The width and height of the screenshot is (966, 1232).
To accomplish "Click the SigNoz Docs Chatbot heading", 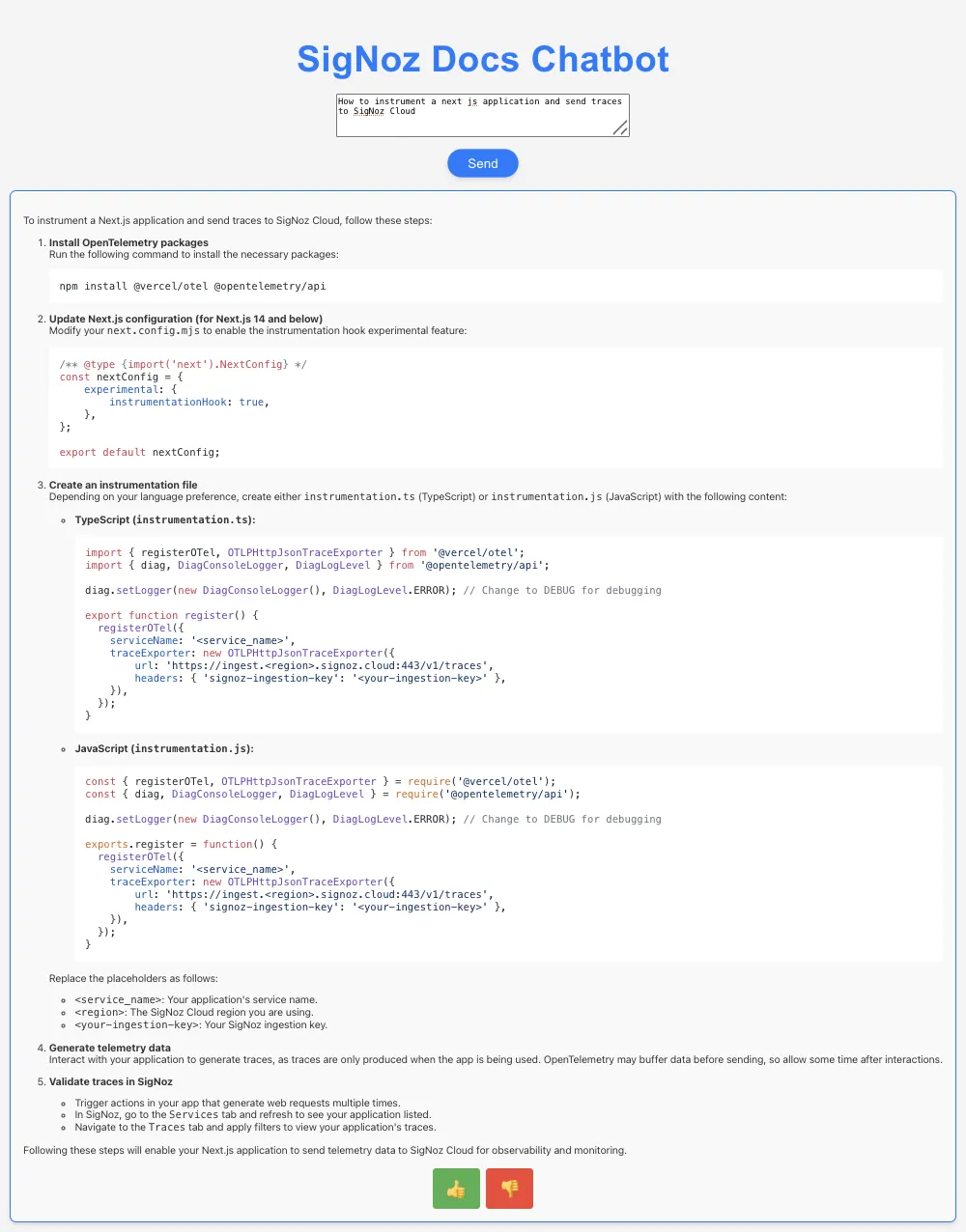I will pos(483,59).
